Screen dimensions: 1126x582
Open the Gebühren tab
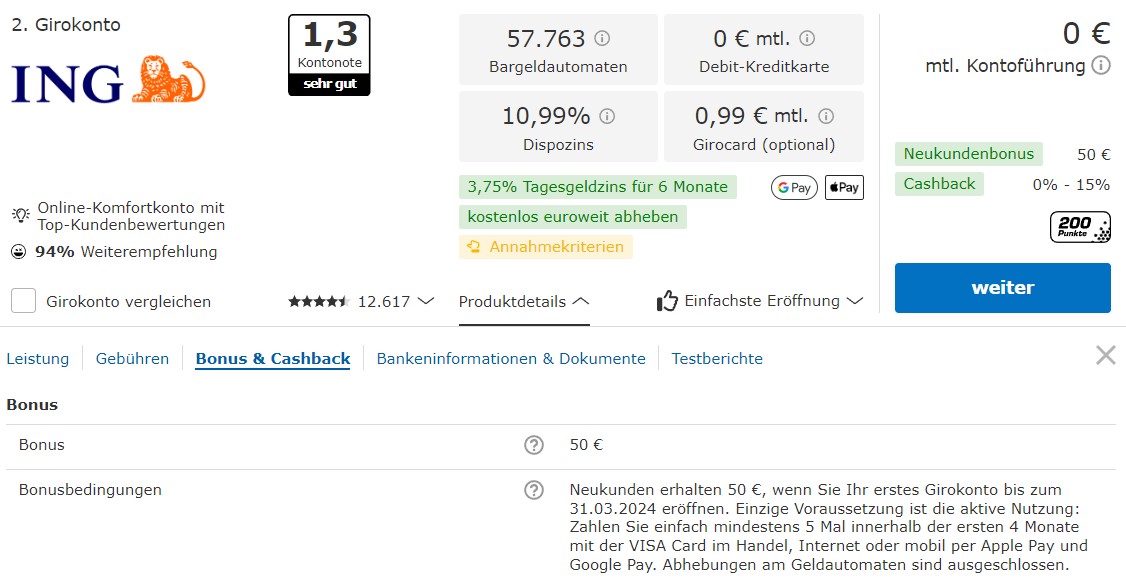coord(132,359)
